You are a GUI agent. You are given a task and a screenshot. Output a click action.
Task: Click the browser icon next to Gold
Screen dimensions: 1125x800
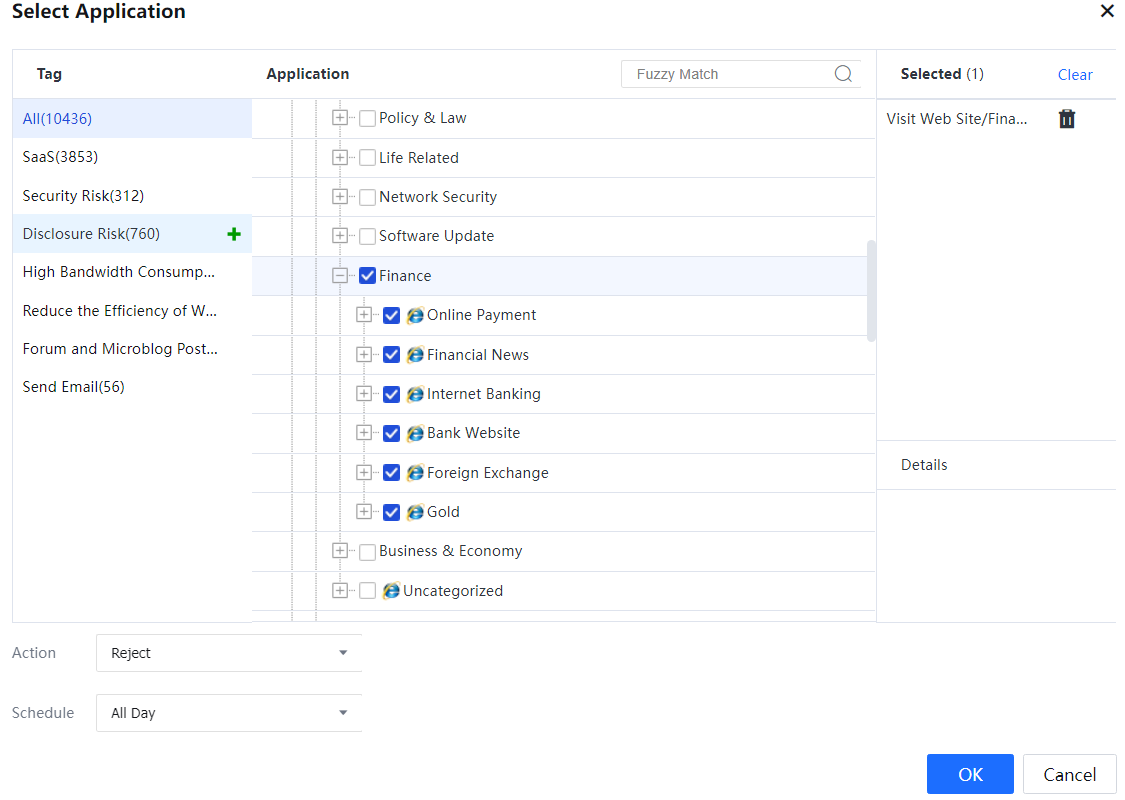pos(415,512)
